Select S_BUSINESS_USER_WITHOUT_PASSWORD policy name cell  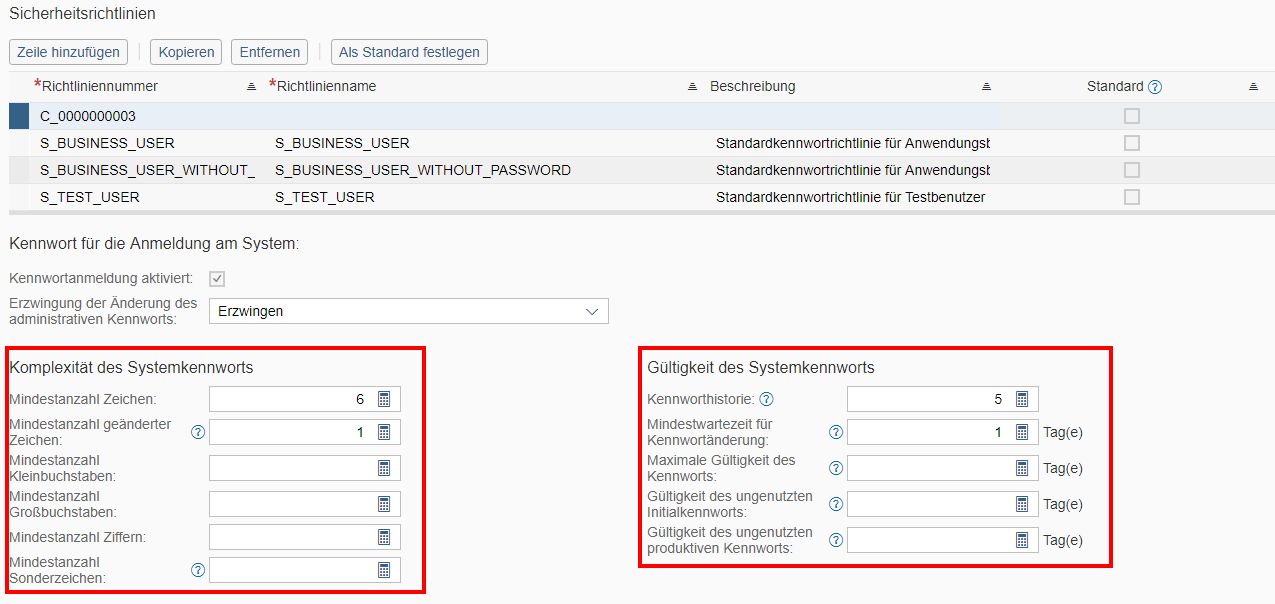coord(422,170)
